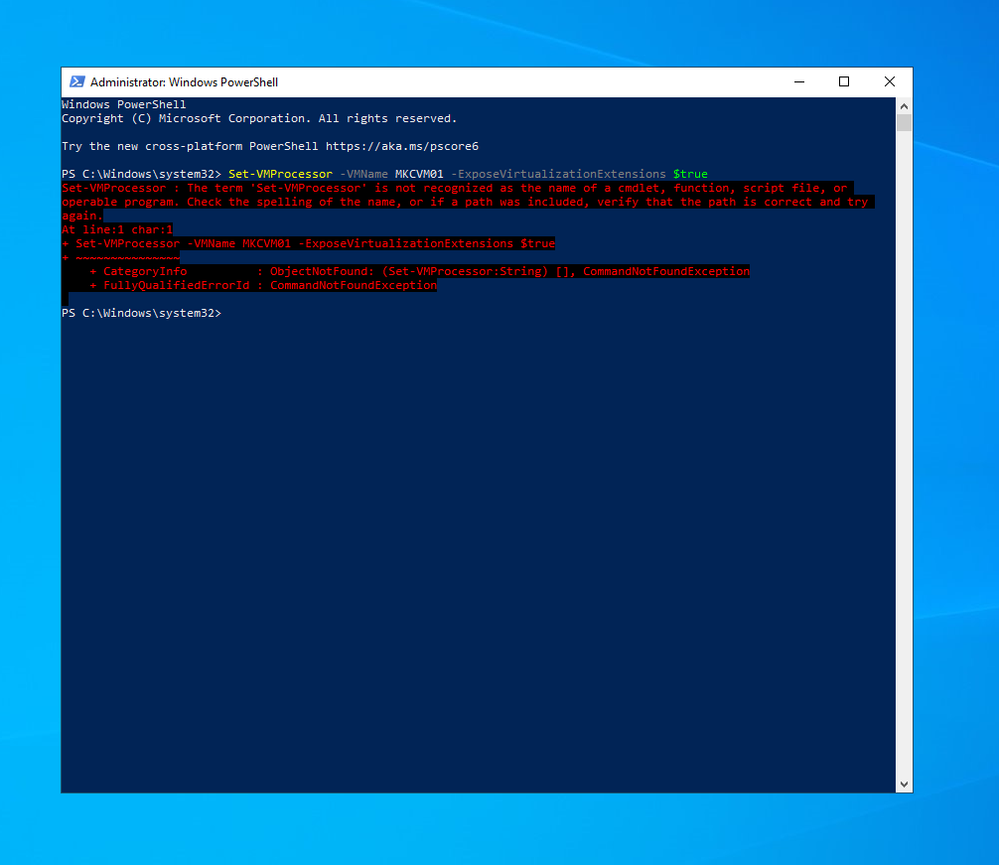Click the scrollbar down arrow
Image resolution: width=999 pixels, height=865 pixels.
903,784
